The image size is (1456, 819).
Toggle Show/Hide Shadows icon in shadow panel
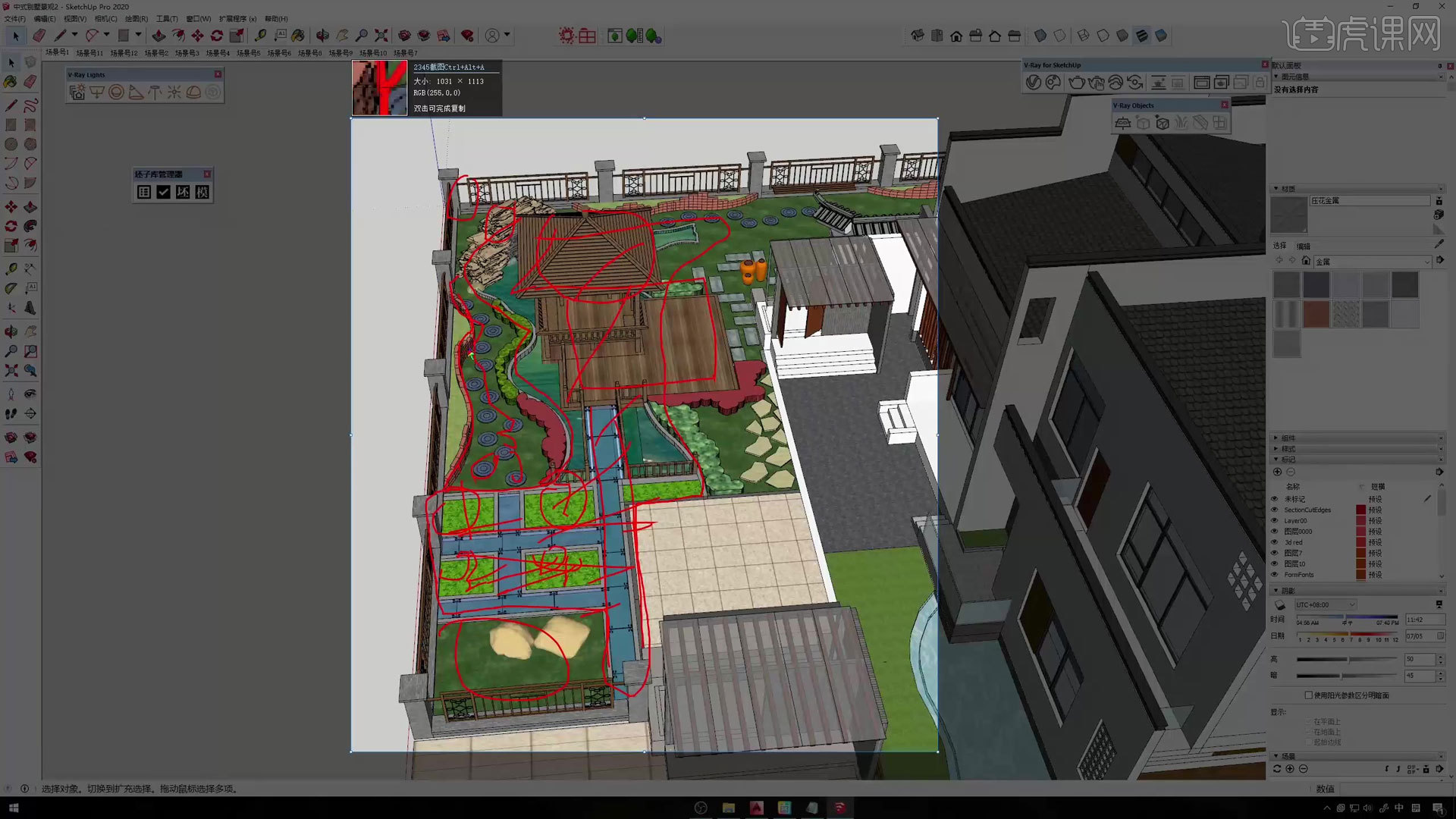click(1280, 605)
